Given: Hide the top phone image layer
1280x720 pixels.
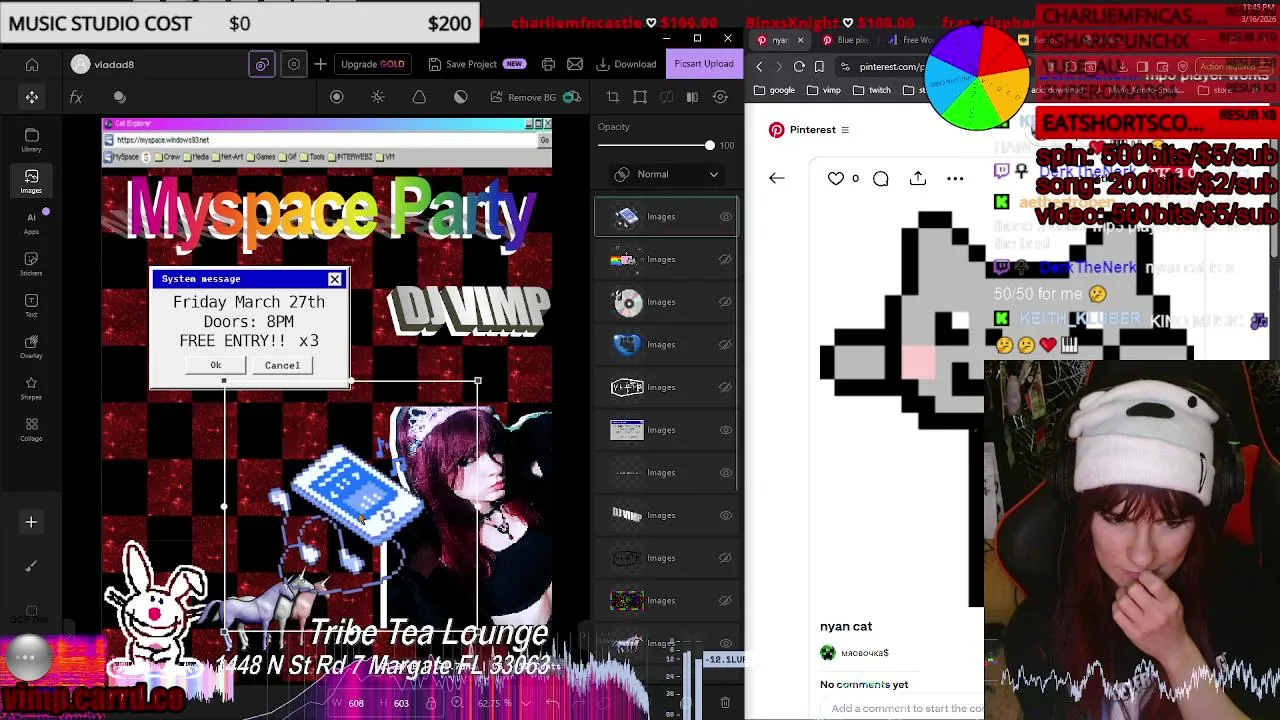Looking at the screenshot, I should pos(726,217).
